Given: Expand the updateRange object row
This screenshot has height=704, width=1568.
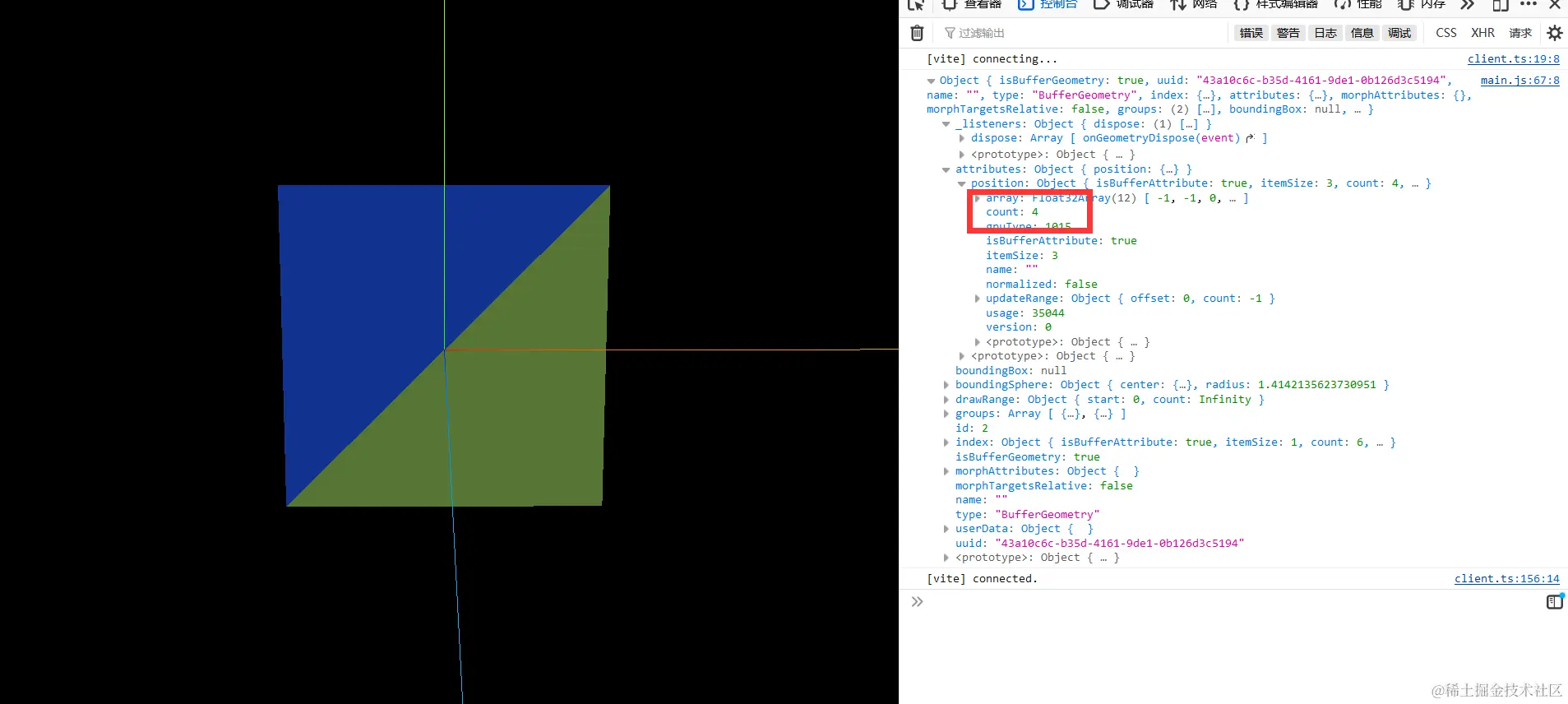Looking at the screenshot, I should coord(978,299).
